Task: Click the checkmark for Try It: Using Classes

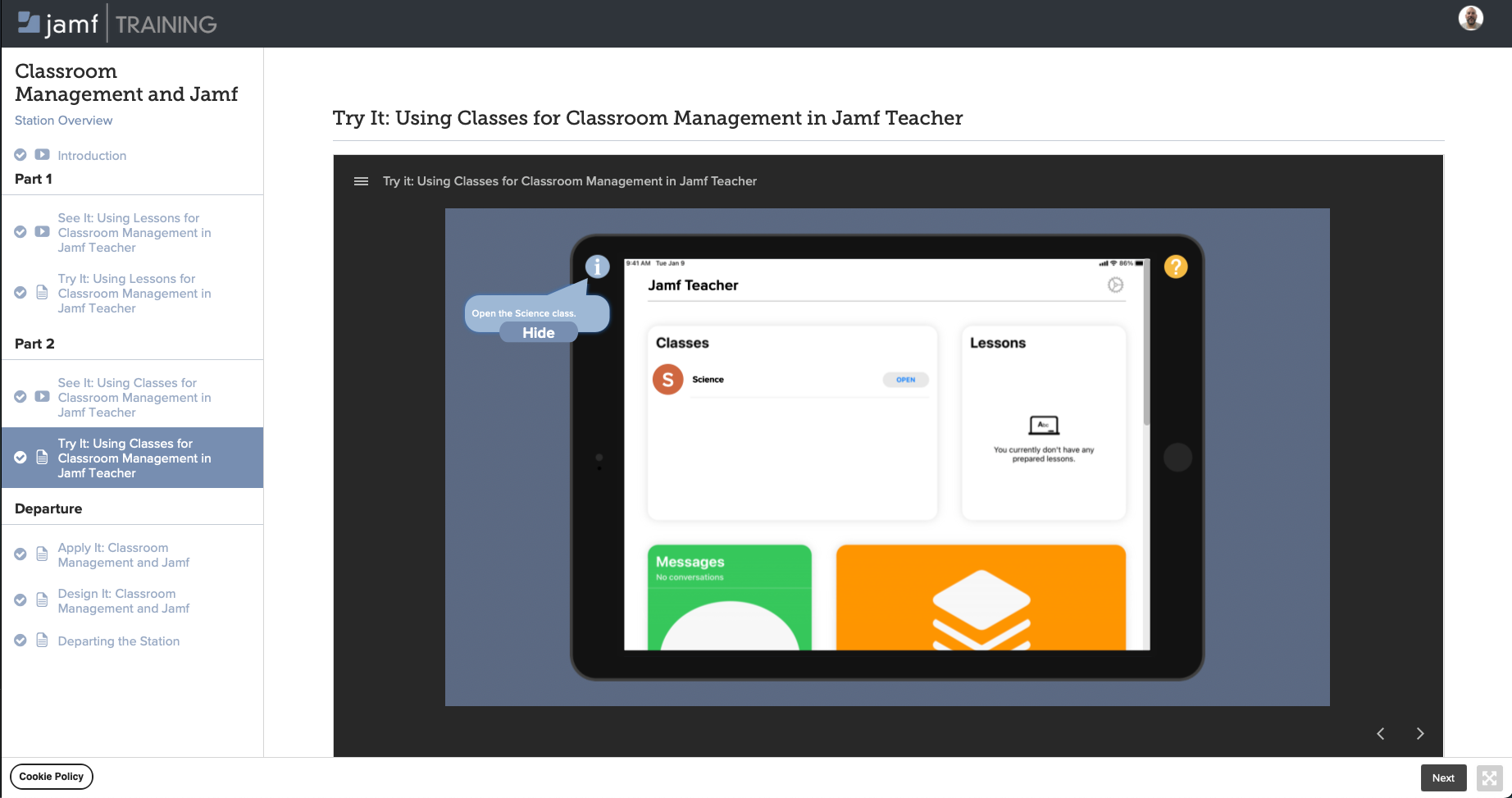Action: click(20, 457)
